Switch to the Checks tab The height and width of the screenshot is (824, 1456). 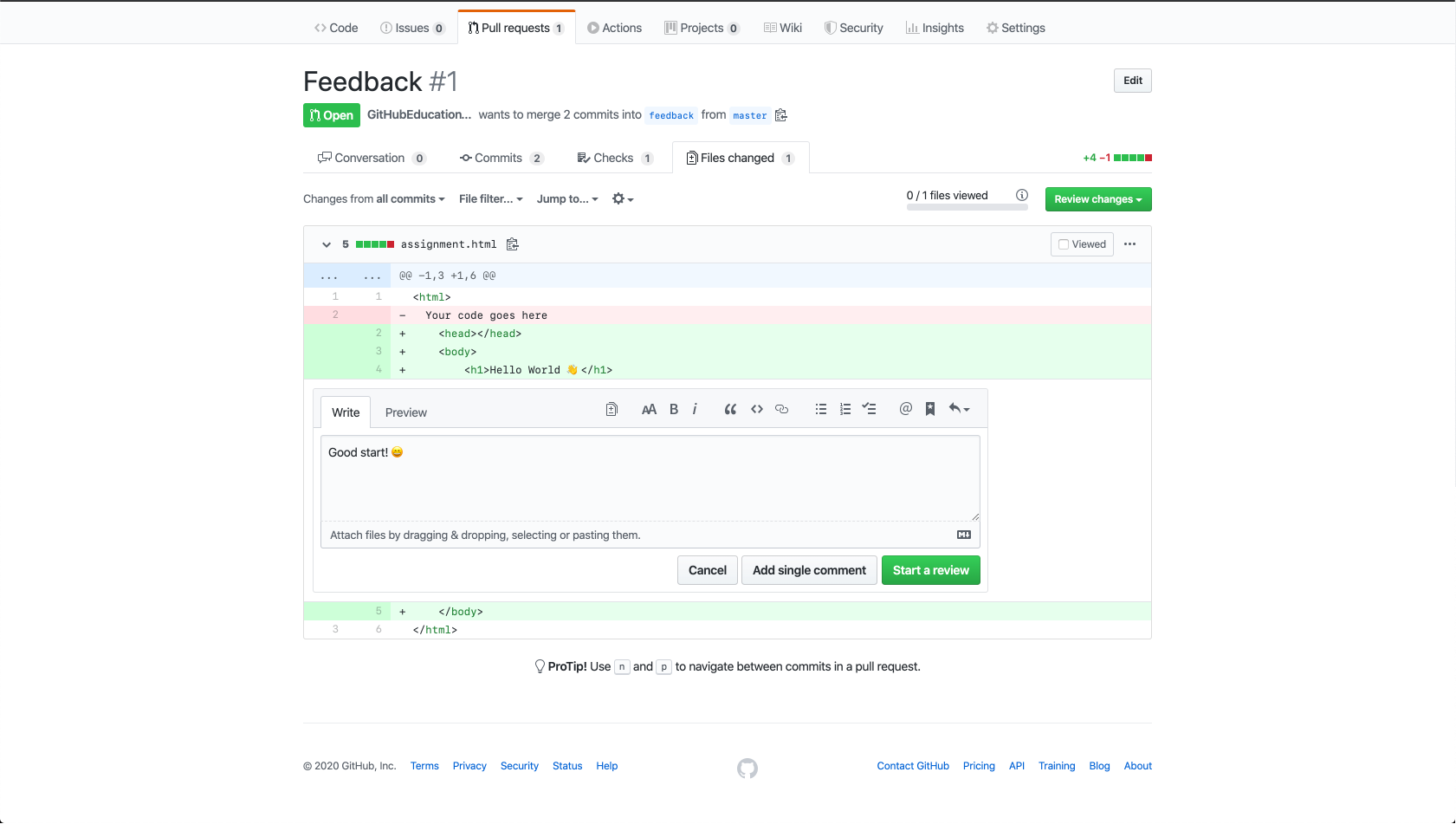[x=614, y=158]
